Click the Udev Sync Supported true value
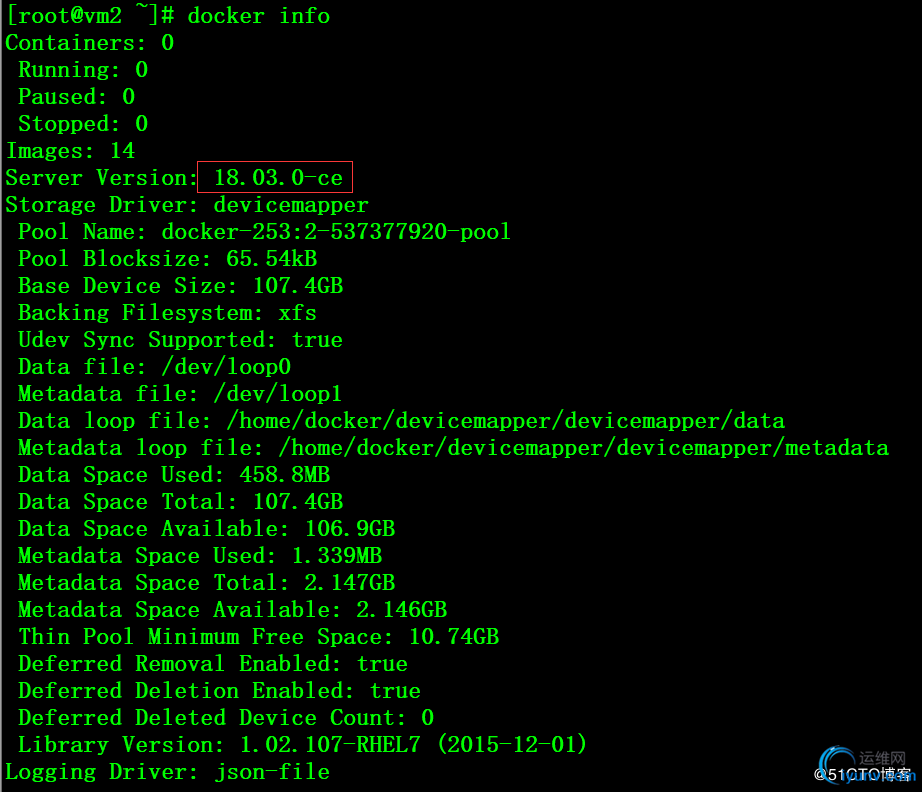Viewport: 922px width, 792px height. coord(318,340)
